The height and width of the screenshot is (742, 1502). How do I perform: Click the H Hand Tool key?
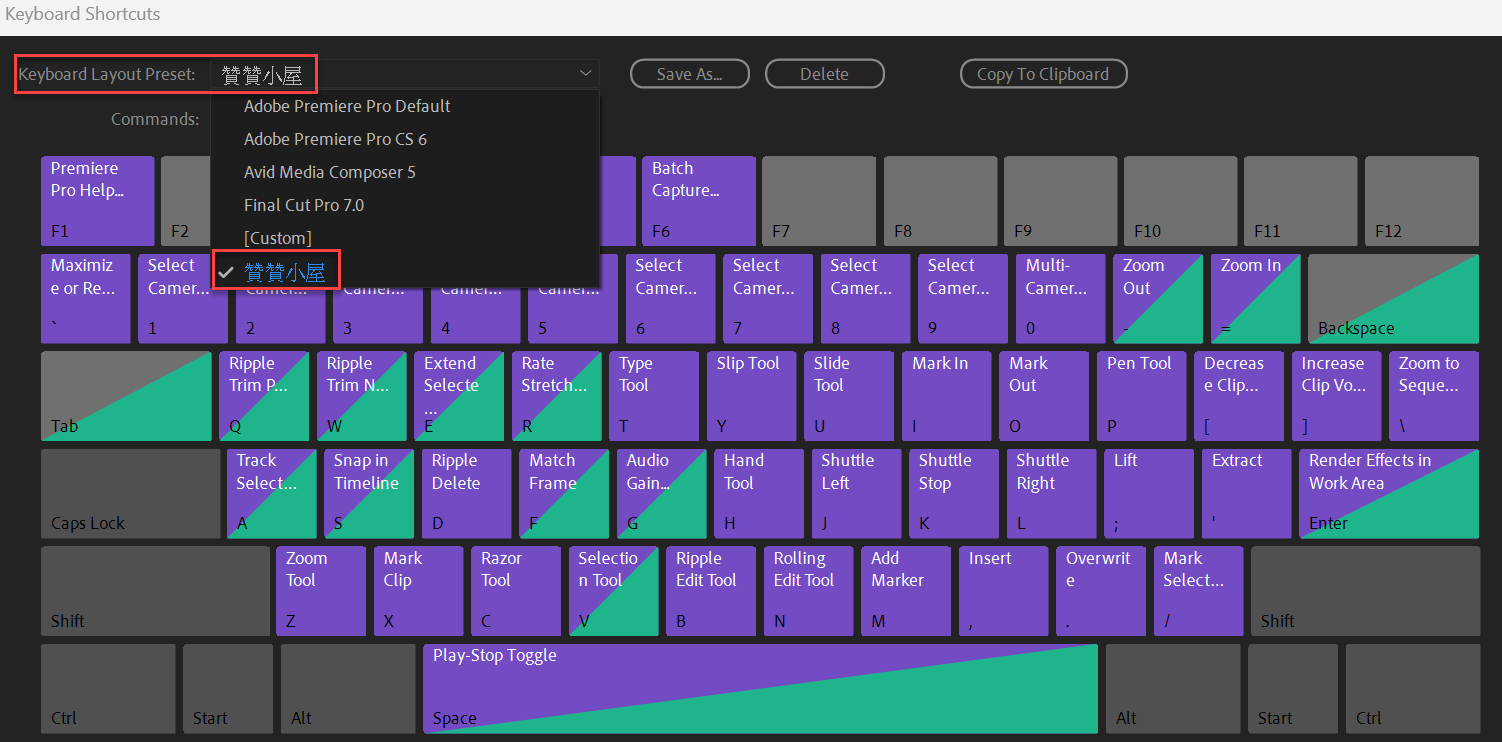[x=759, y=493]
